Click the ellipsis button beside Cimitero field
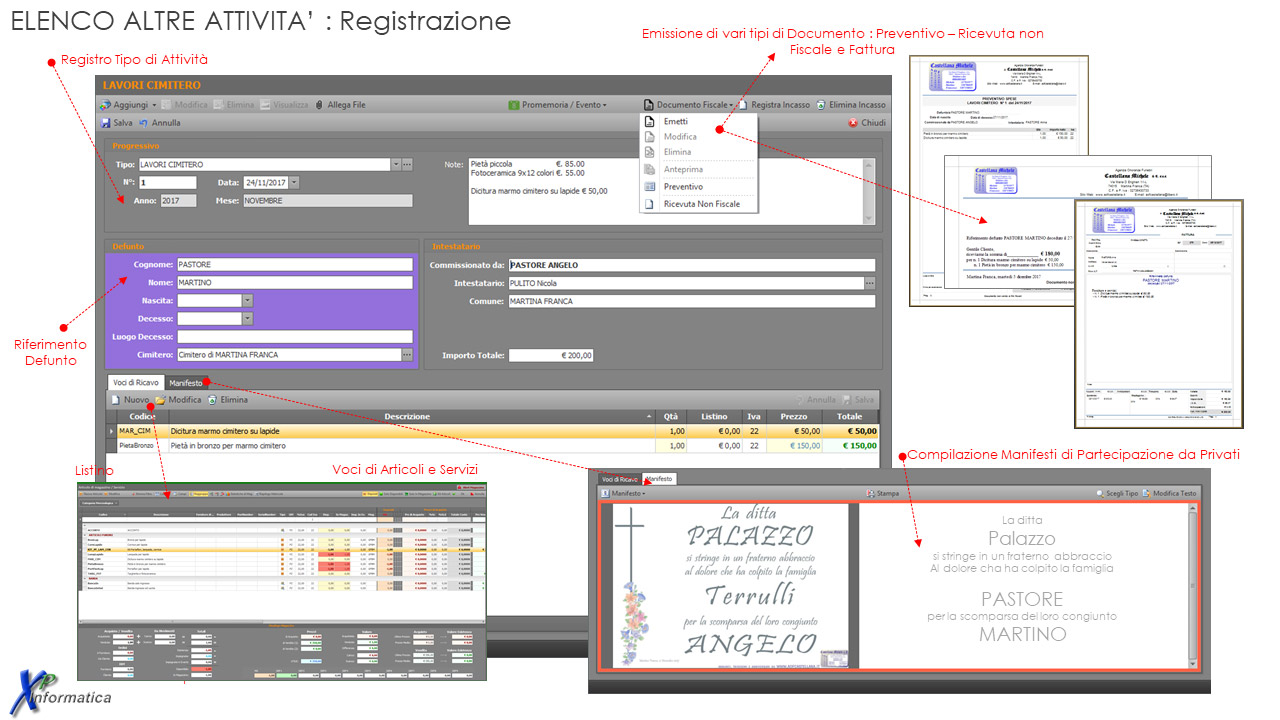 click(x=407, y=355)
